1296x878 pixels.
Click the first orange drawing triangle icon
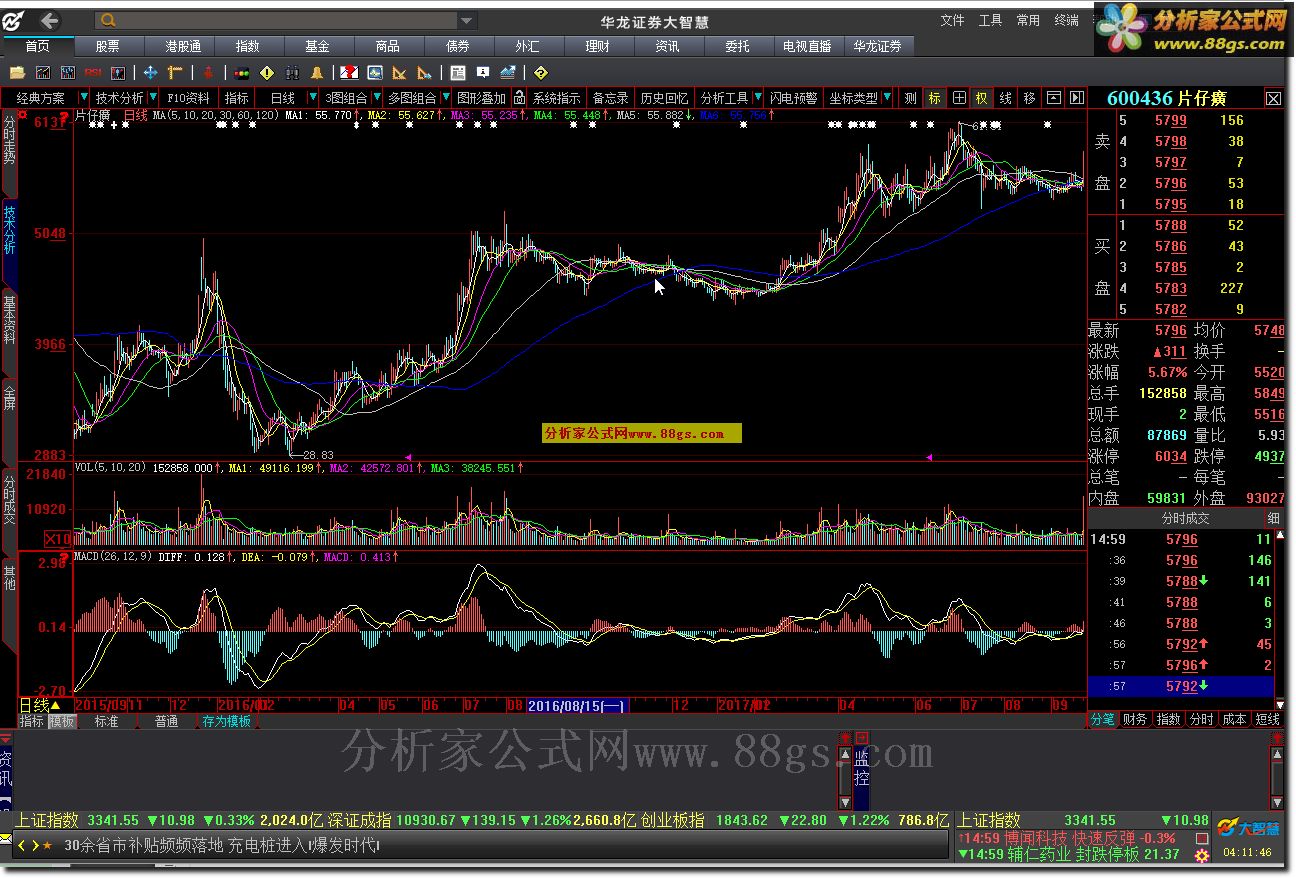(x=399, y=73)
